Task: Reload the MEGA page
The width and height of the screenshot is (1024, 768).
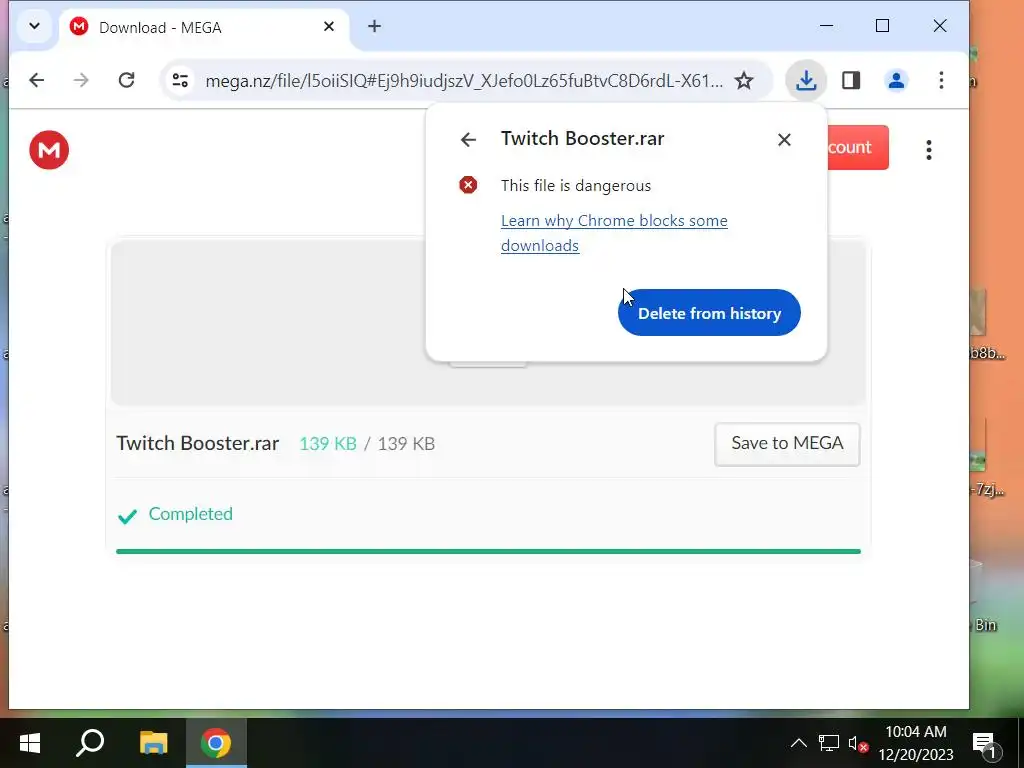Action: click(127, 80)
